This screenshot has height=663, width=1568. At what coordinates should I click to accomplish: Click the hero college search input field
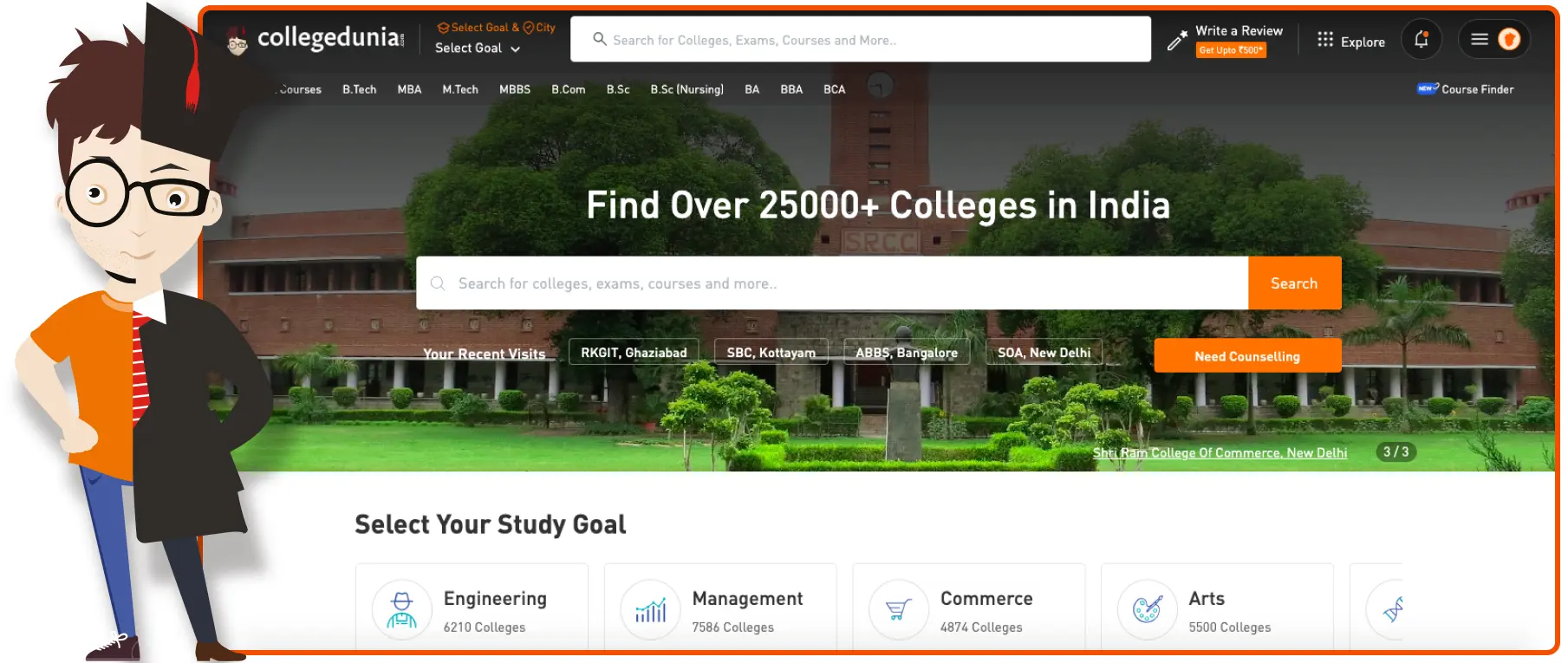(832, 283)
